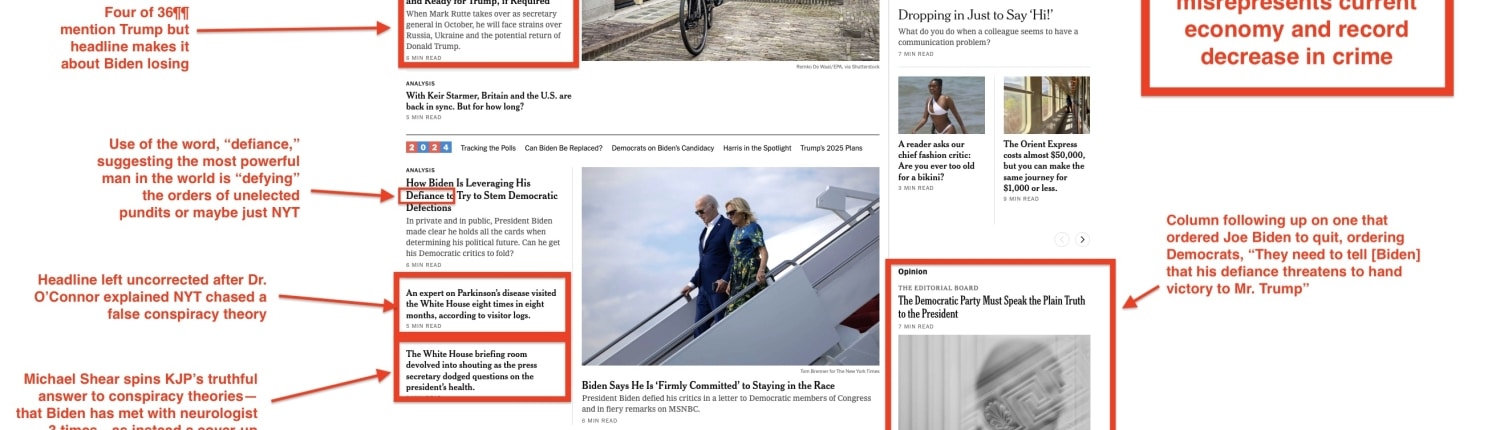Select 'Democrats on Biden's Candidacy' link
1500x430 pixels.
(x=663, y=148)
